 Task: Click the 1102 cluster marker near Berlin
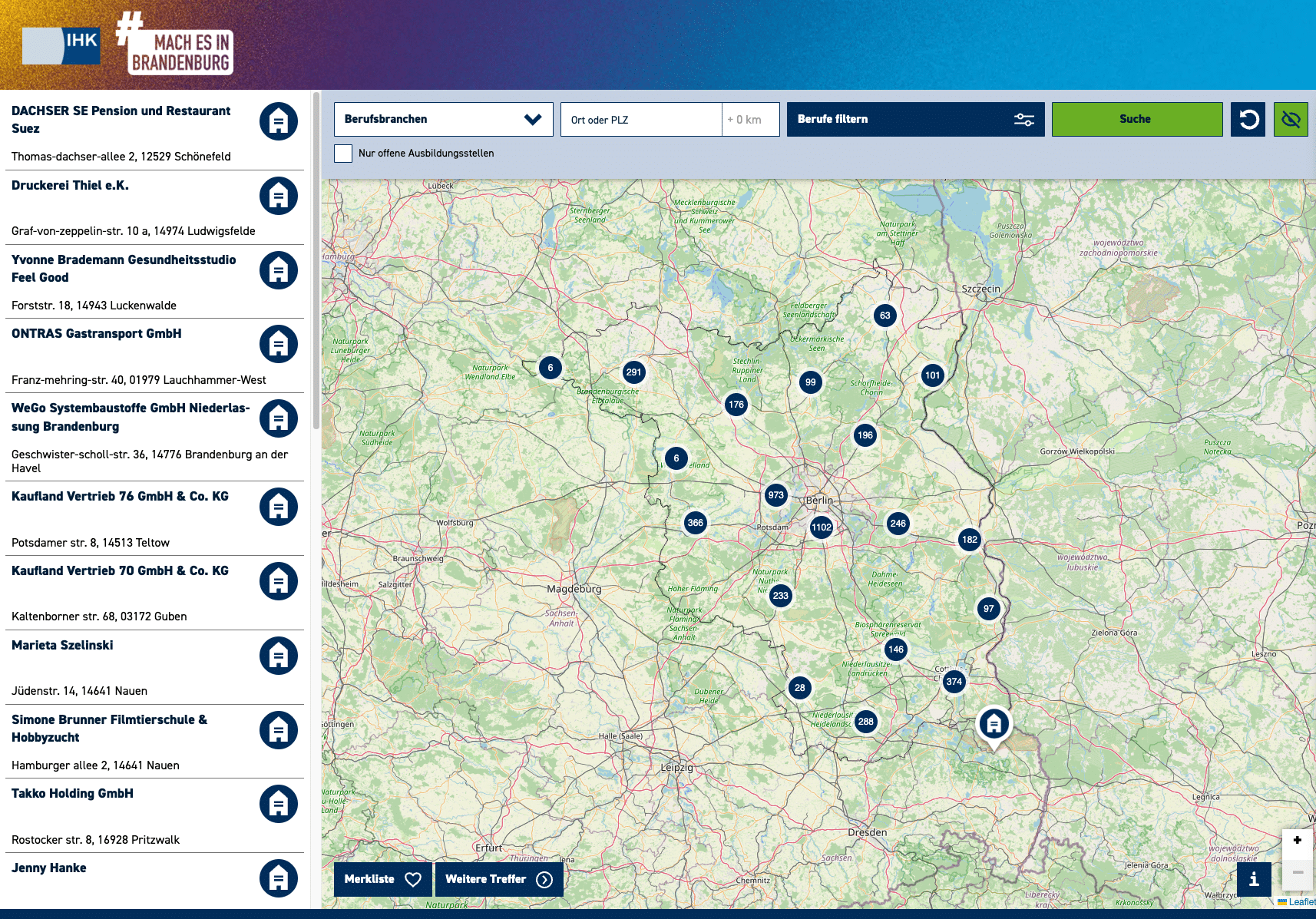[822, 527]
